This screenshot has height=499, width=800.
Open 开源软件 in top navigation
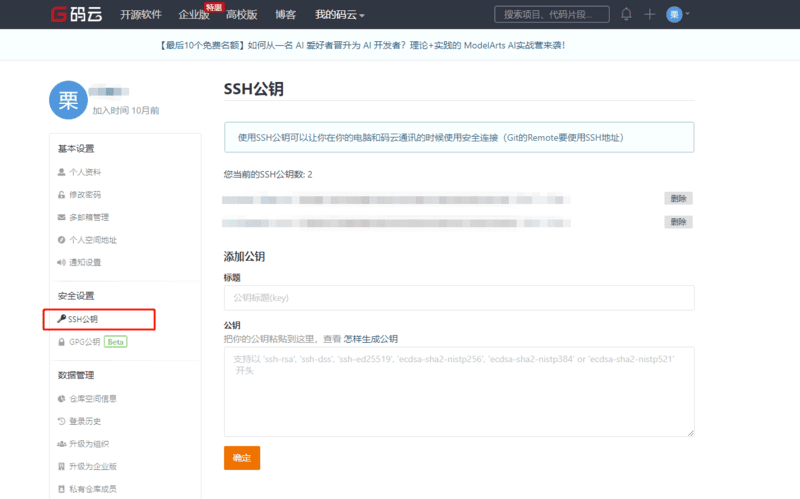[x=141, y=15]
